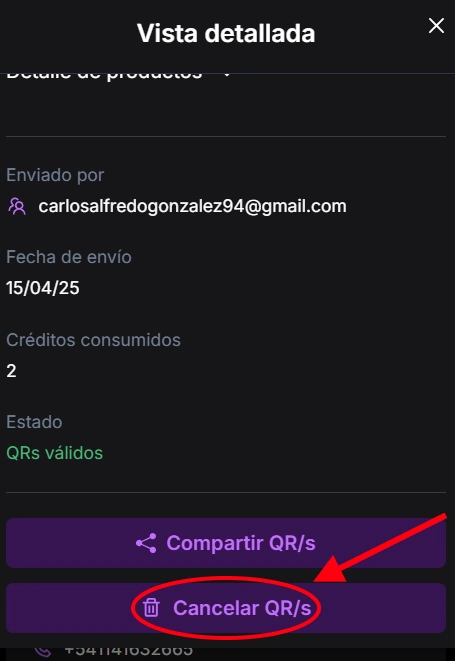
Task: Click the share icon on Compartir QR/s
Action: click(x=146, y=543)
